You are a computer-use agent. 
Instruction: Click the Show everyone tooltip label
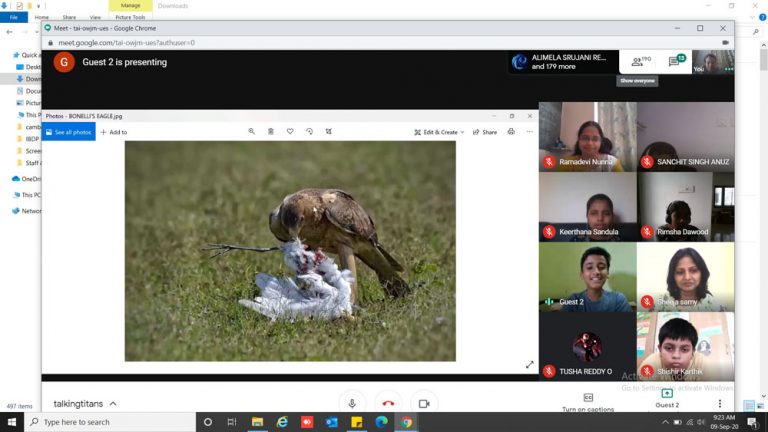(x=637, y=81)
